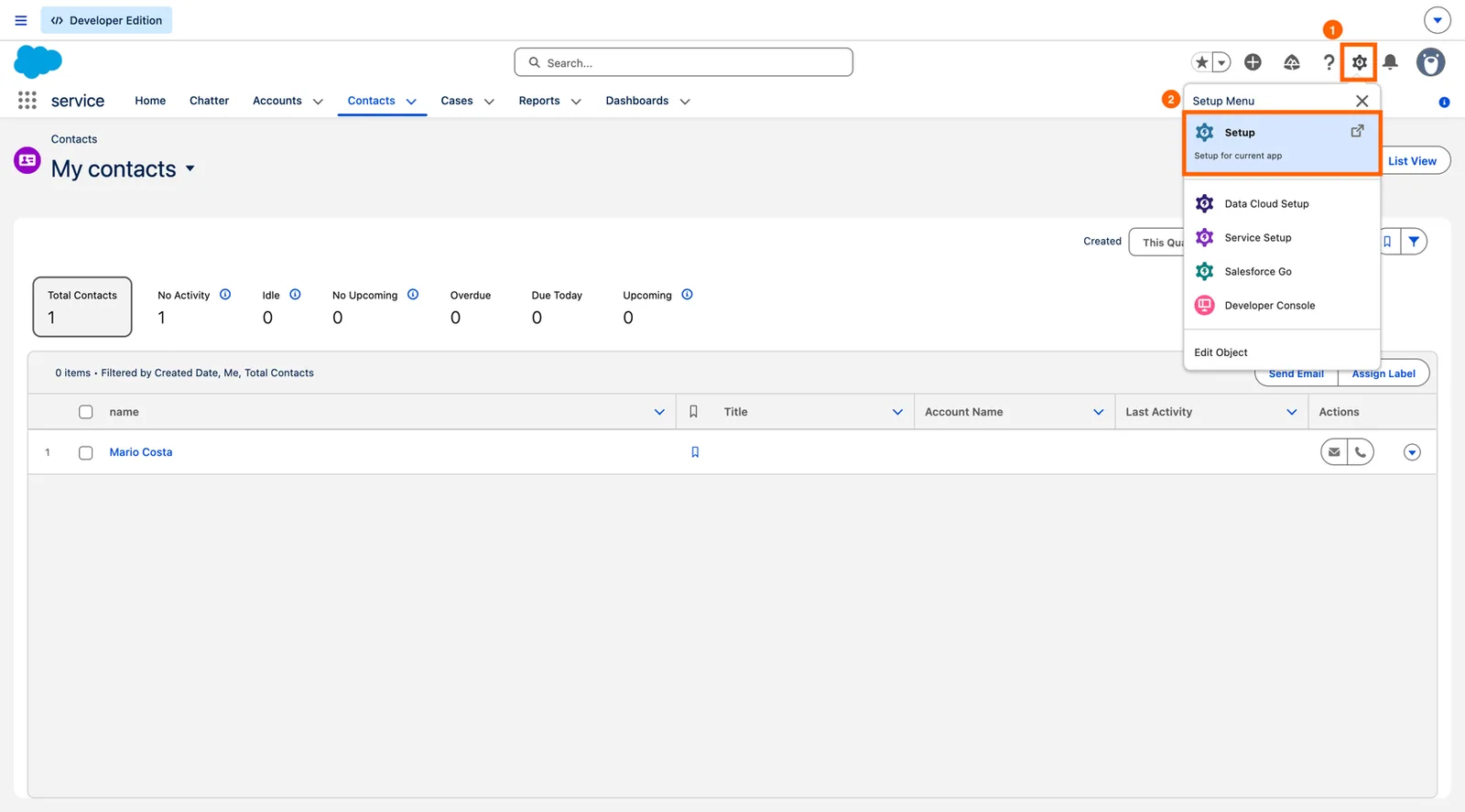1465x812 pixels.
Task: Close the Setup Menu panel
Action: (1362, 101)
